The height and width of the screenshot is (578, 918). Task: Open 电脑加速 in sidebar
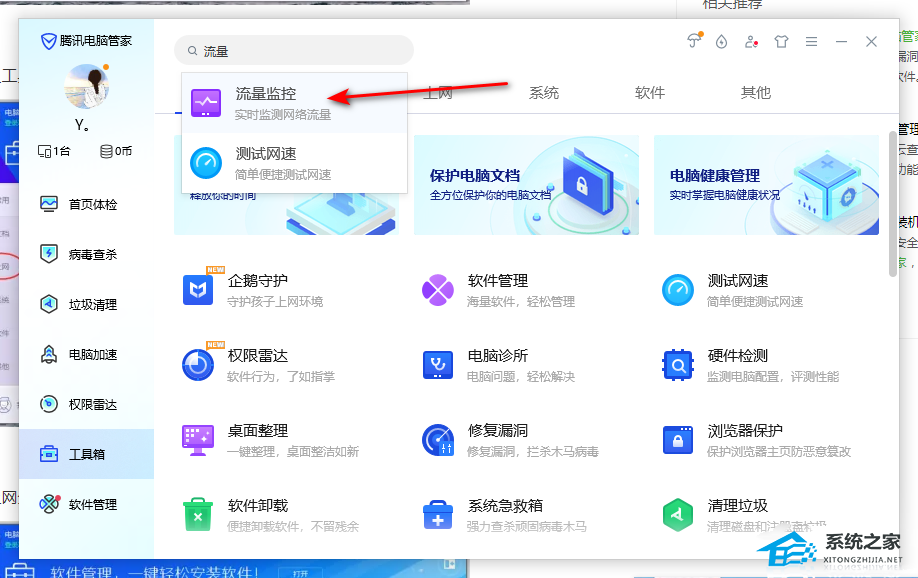(x=87, y=354)
